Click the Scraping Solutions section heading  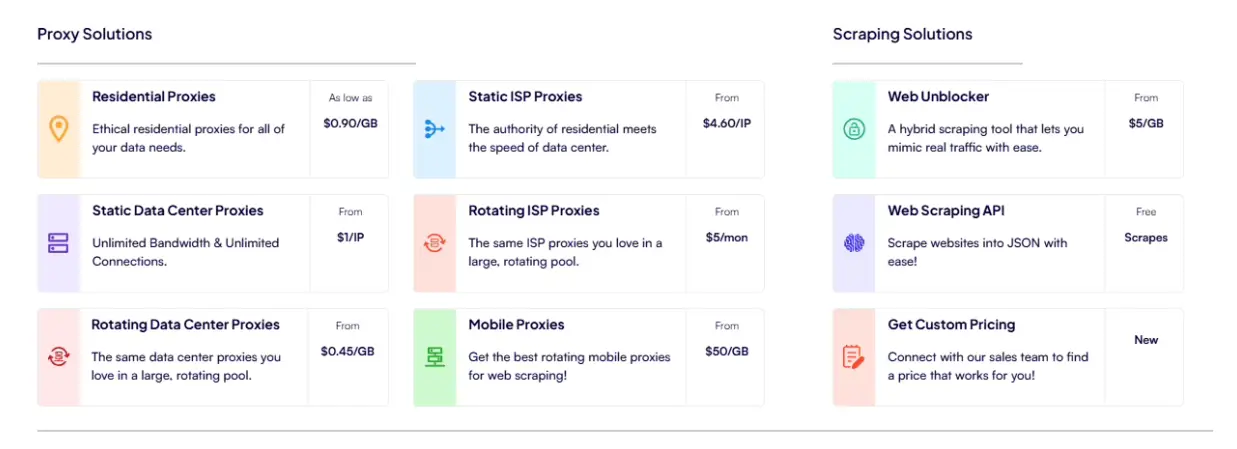pos(902,34)
